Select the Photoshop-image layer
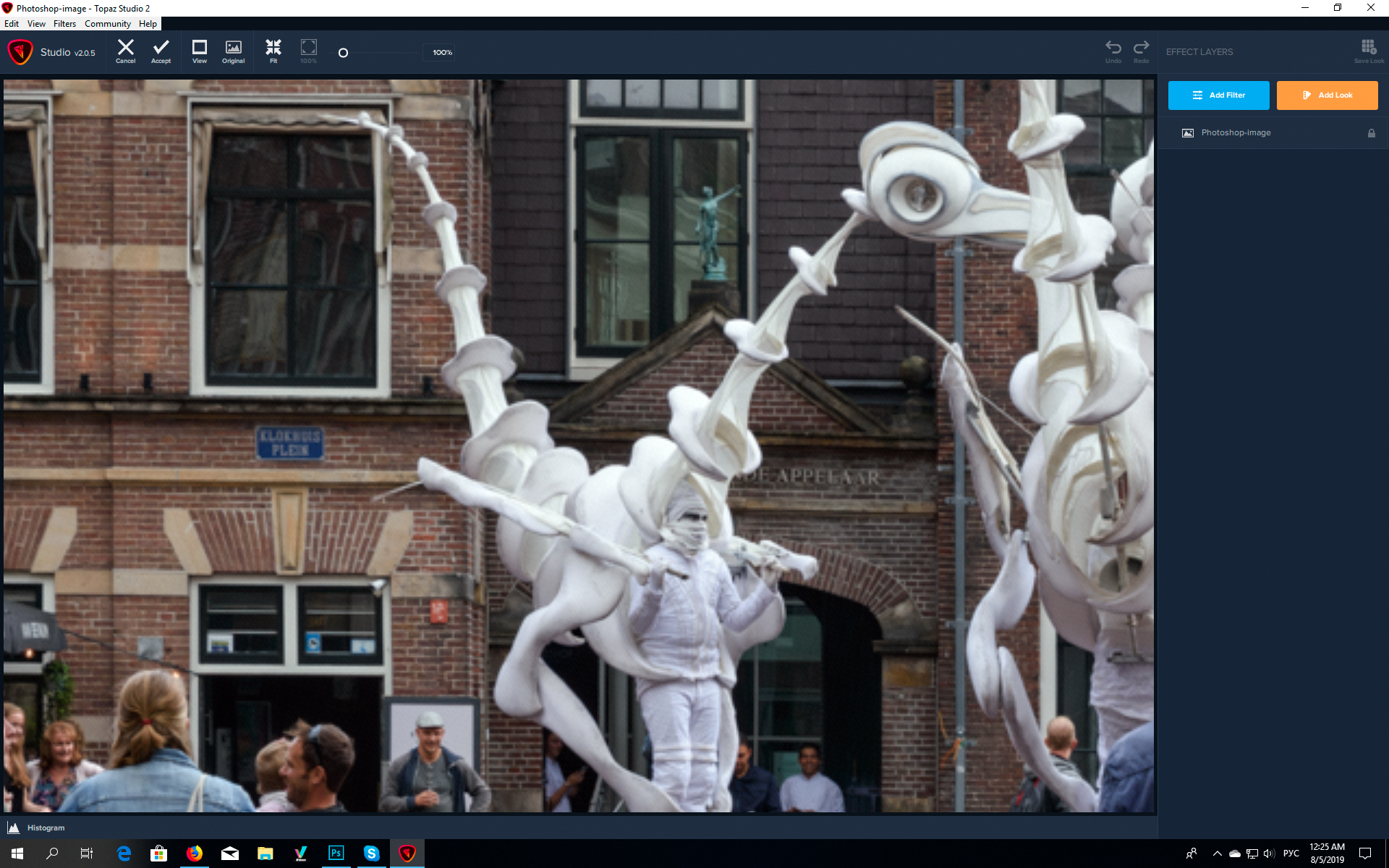The height and width of the screenshot is (868, 1389). [x=1236, y=133]
